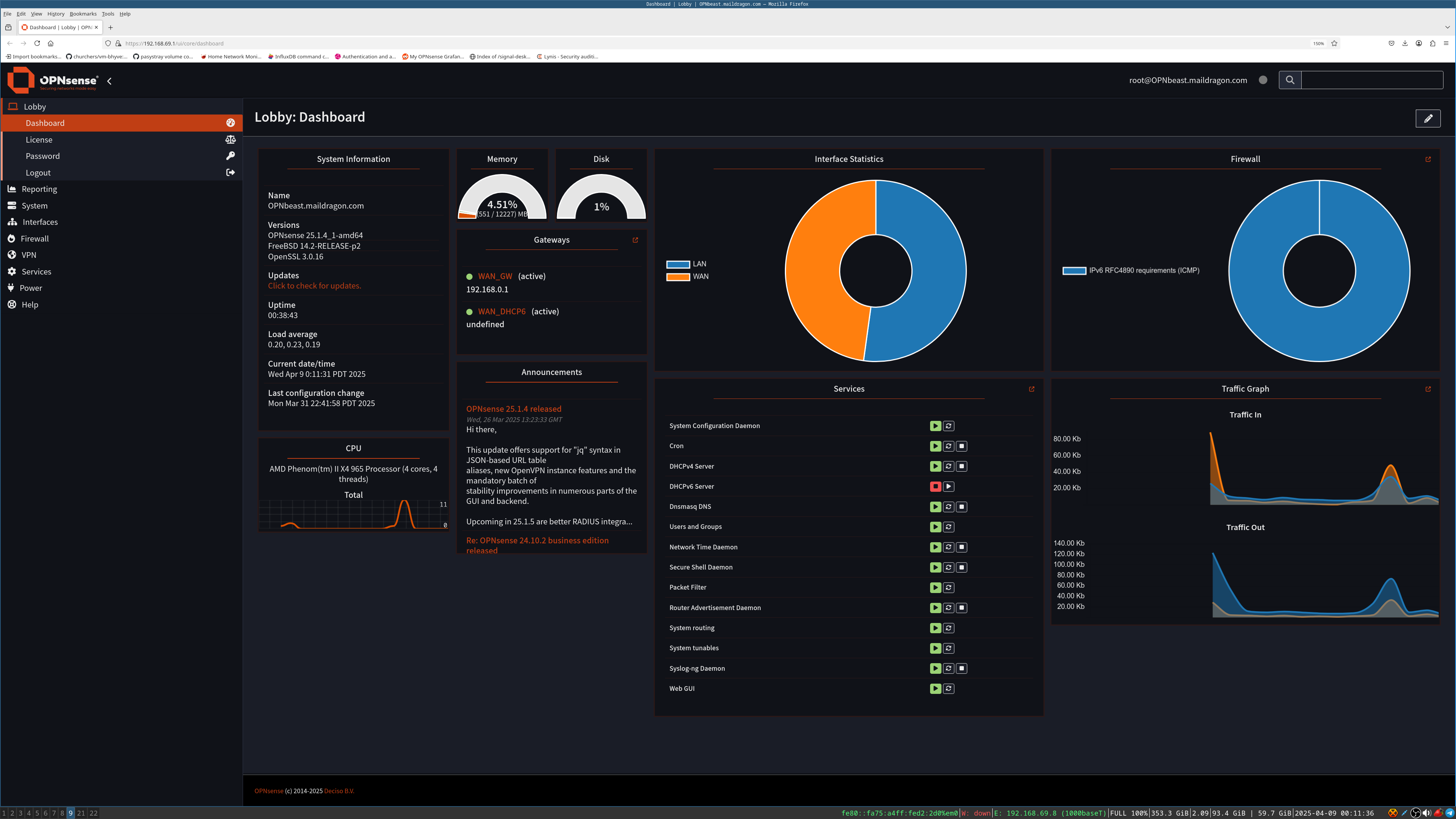
Task: Click green status icon for System routing
Action: [x=935, y=628]
